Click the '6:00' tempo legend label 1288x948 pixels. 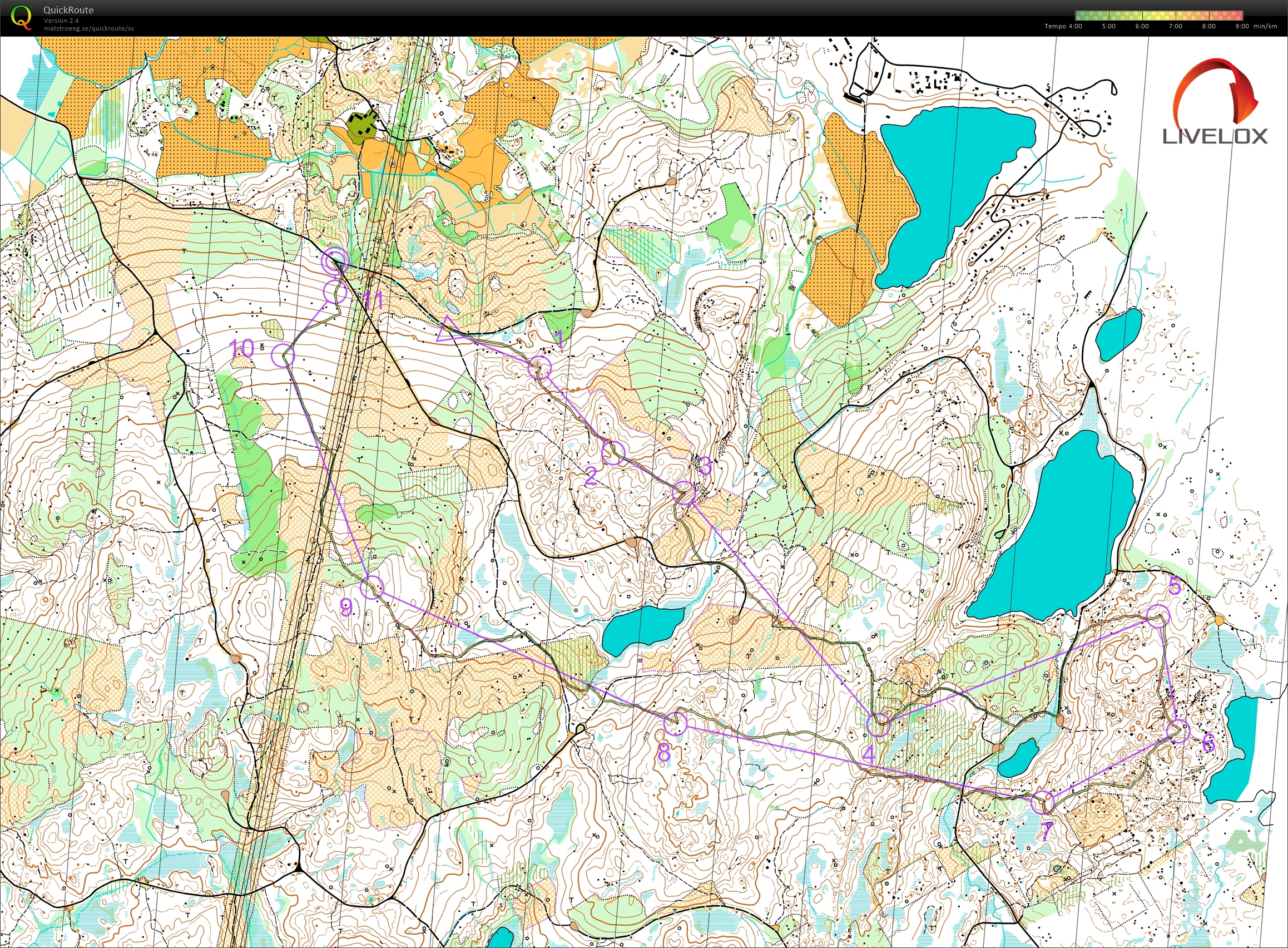click(x=1142, y=26)
